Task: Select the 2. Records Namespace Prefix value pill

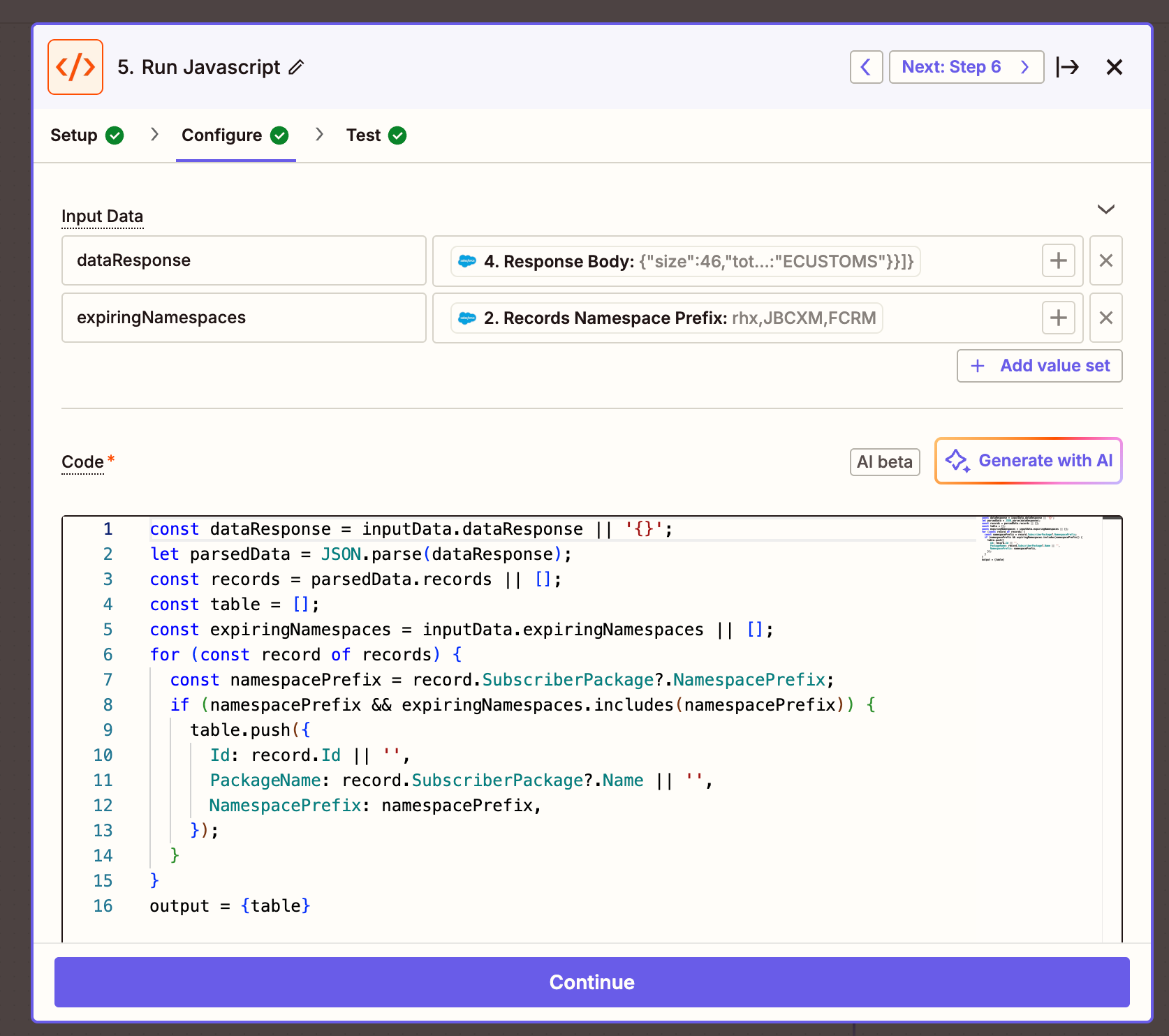Action: point(666,318)
